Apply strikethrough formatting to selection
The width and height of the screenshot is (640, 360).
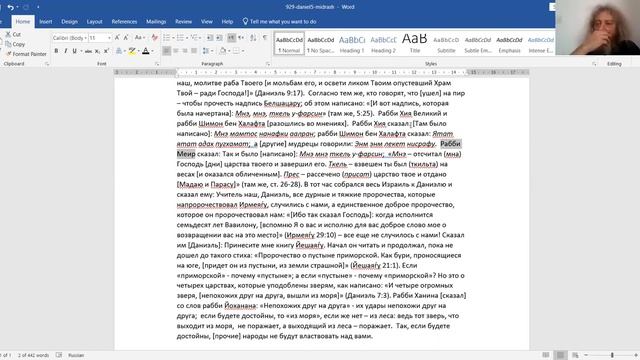88,51
